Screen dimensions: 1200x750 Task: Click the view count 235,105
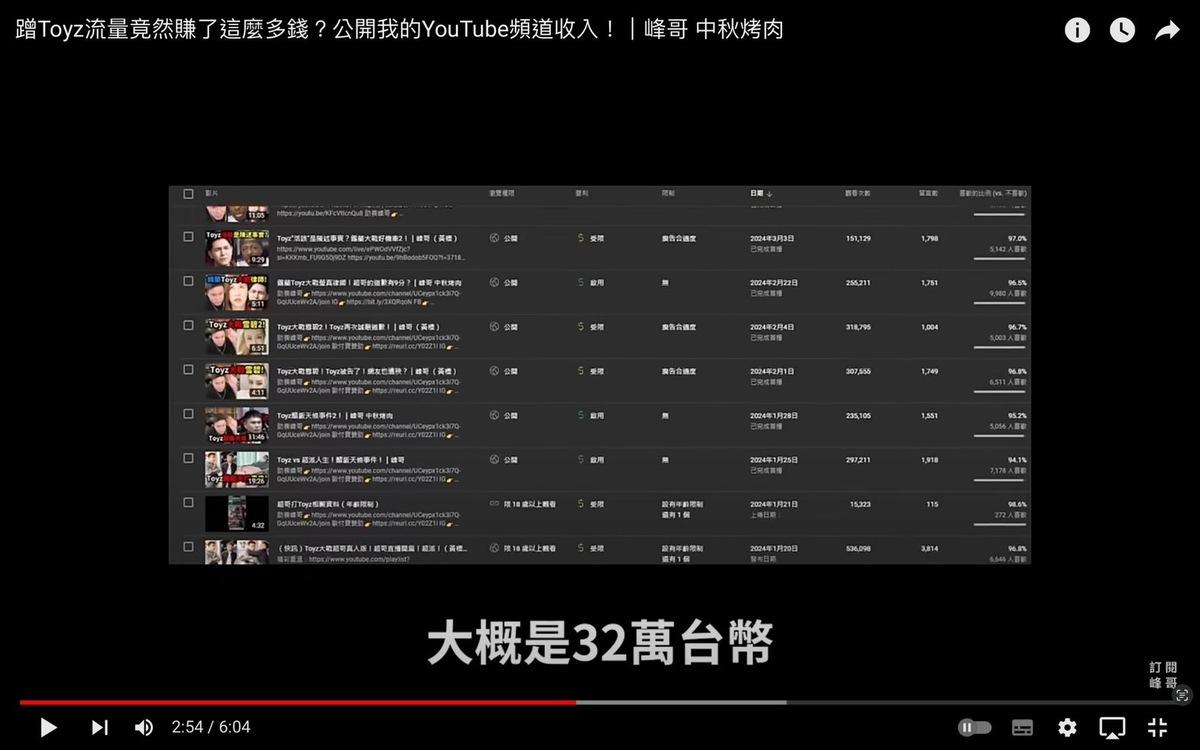(x=858, y=415)
